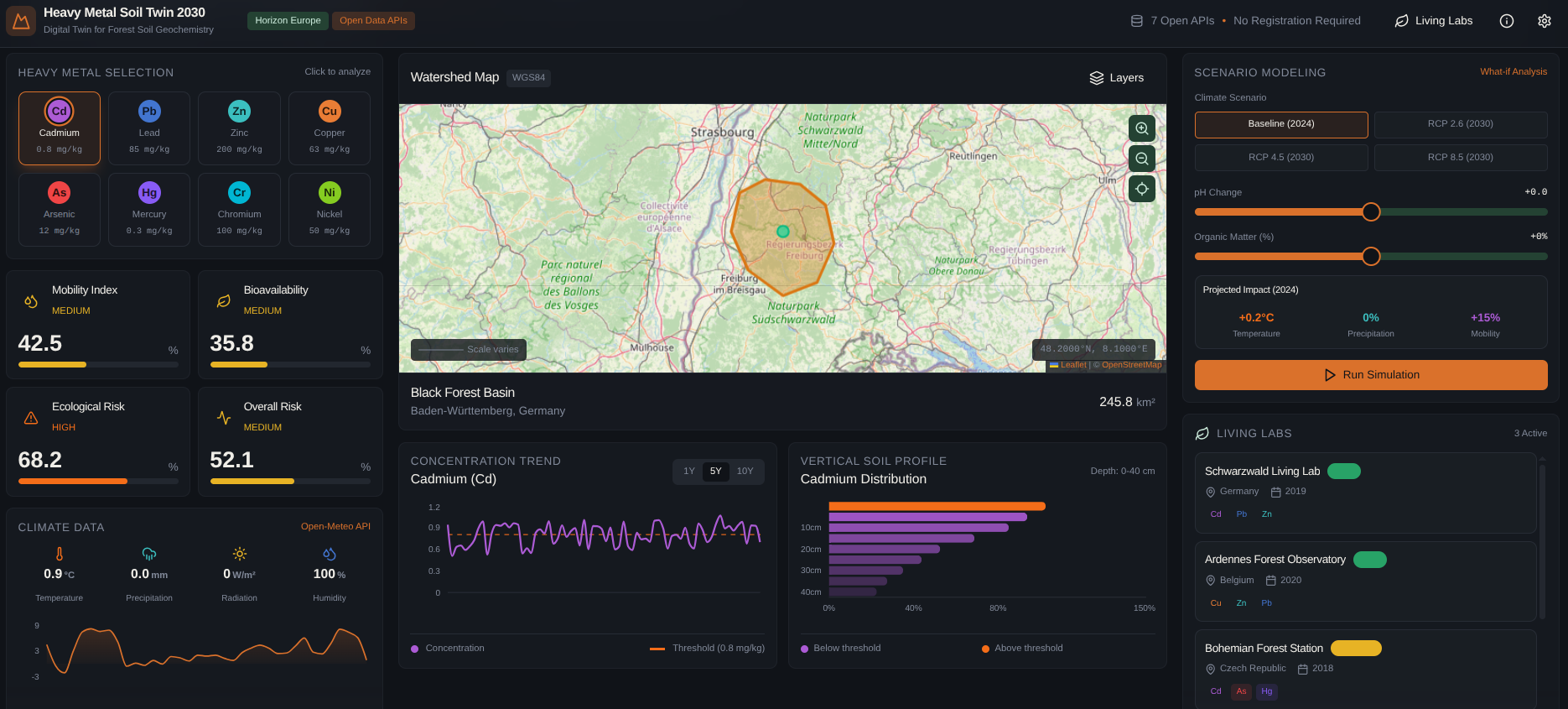This screenshot has height=709, width=1568.
Task: Run the scenario simulation
Action: coord(1371,375)
